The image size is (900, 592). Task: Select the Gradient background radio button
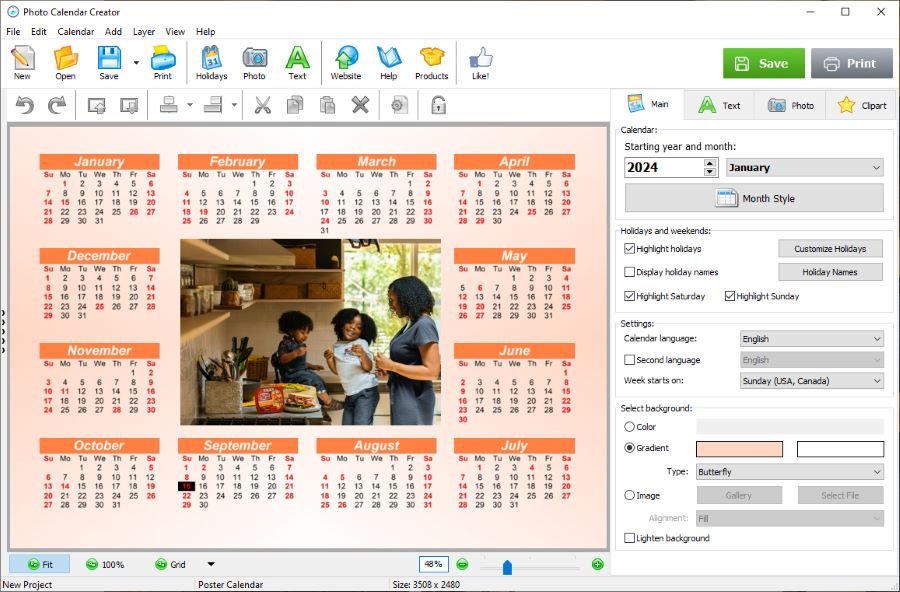[x=630, y=448]
